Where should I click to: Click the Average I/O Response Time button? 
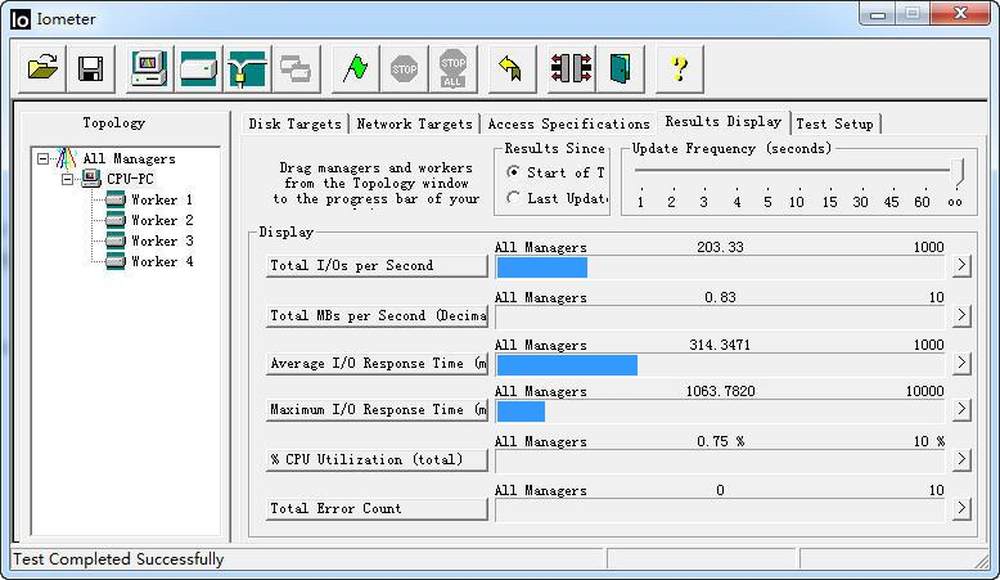point(376,363)
